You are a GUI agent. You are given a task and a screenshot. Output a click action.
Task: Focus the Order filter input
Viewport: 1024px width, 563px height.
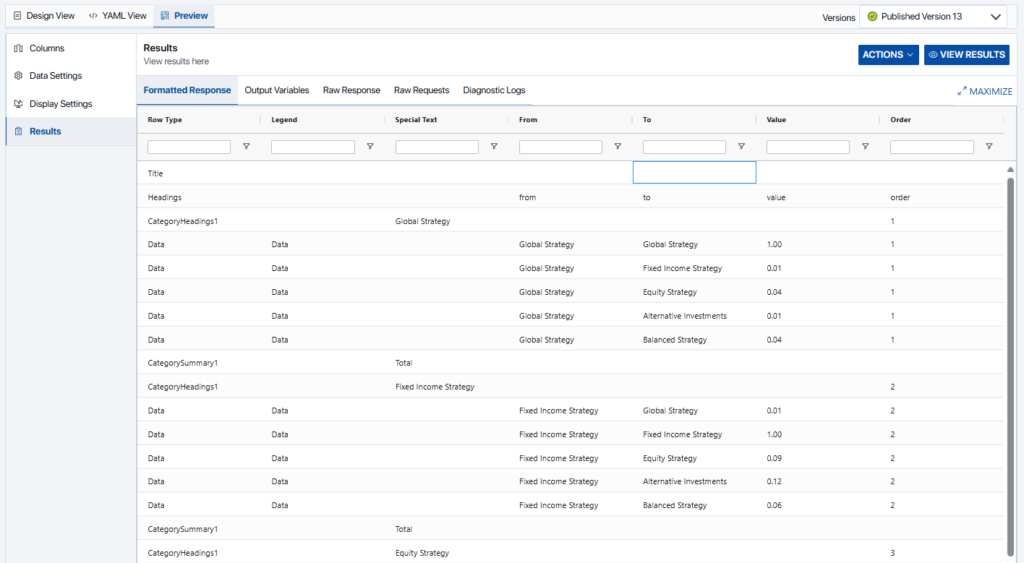click(x=932, y=147)
